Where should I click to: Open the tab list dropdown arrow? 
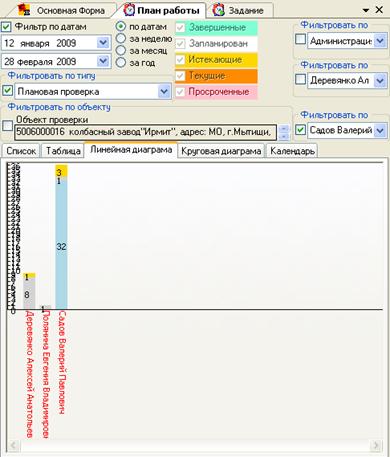coord(366,10)
